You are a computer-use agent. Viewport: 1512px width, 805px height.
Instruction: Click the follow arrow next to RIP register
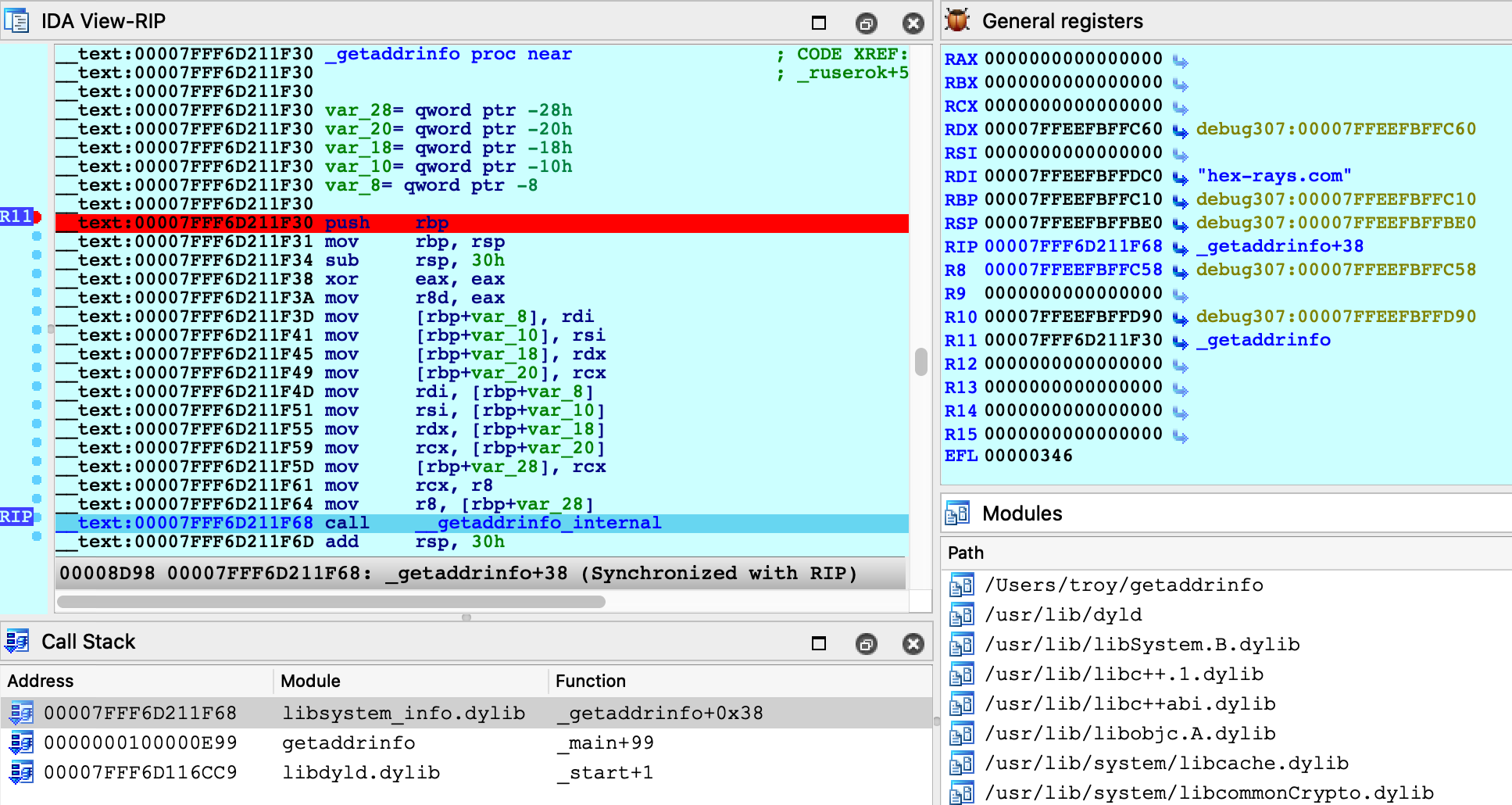(x=1180, y=246)
